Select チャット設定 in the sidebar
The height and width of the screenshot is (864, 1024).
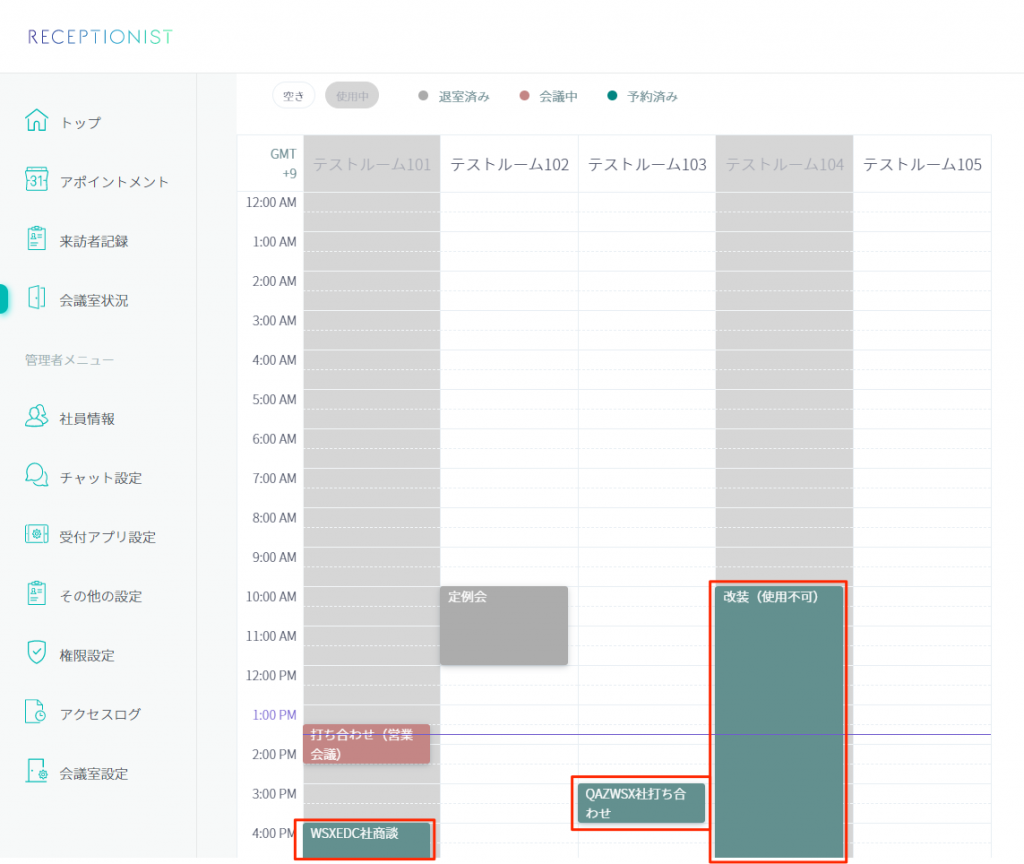101,478
